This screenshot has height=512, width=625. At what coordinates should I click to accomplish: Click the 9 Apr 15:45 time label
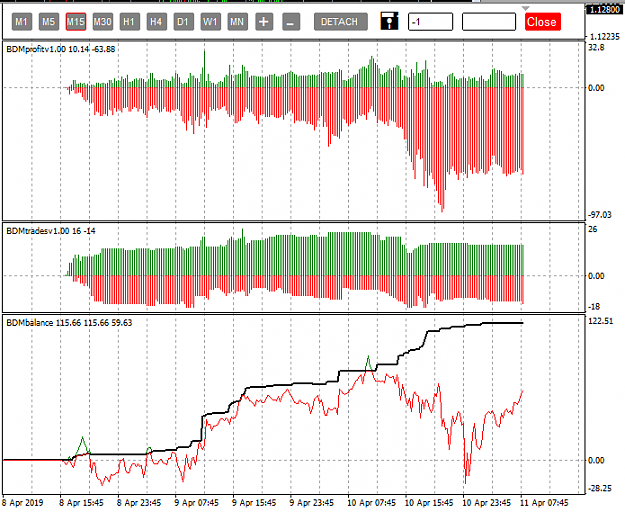point(254,502)
